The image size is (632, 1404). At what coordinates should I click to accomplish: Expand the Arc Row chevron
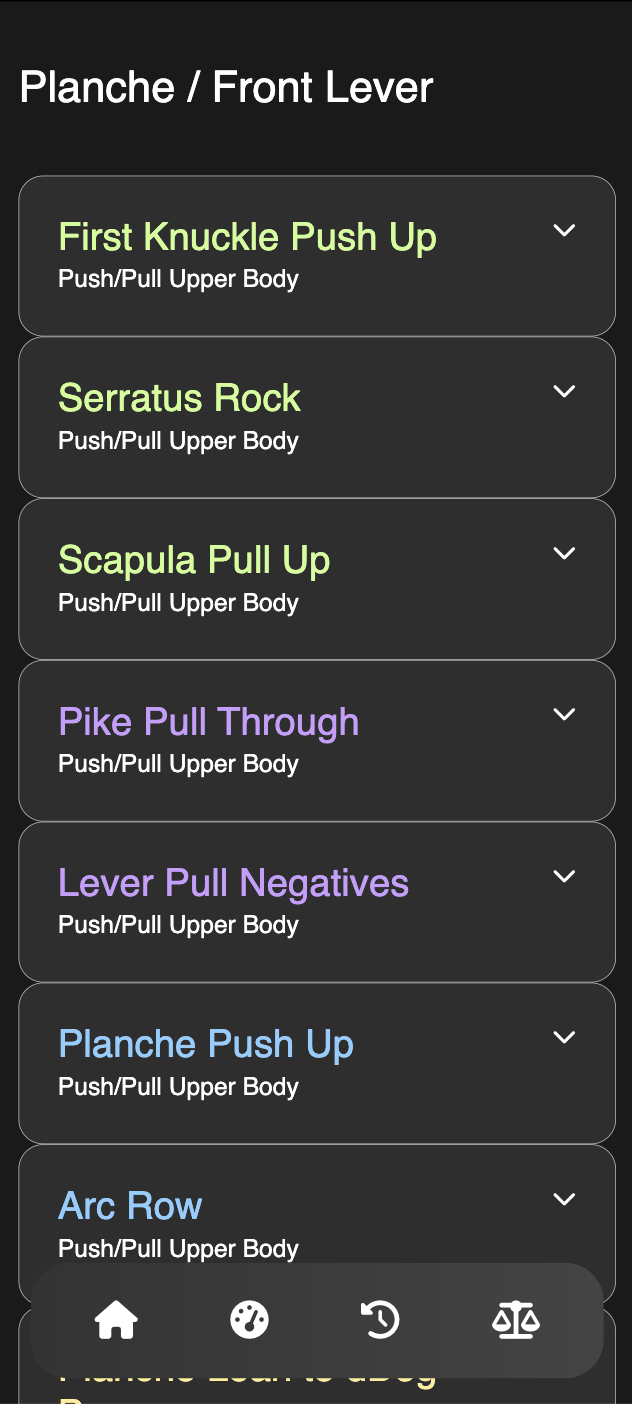565,1200
